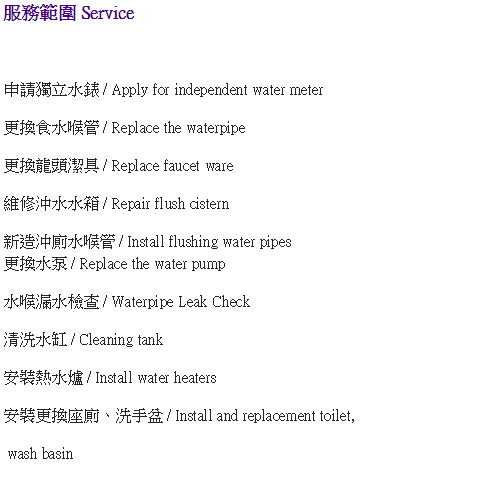Click the Repair flush cistern text

tap(170, 204)
